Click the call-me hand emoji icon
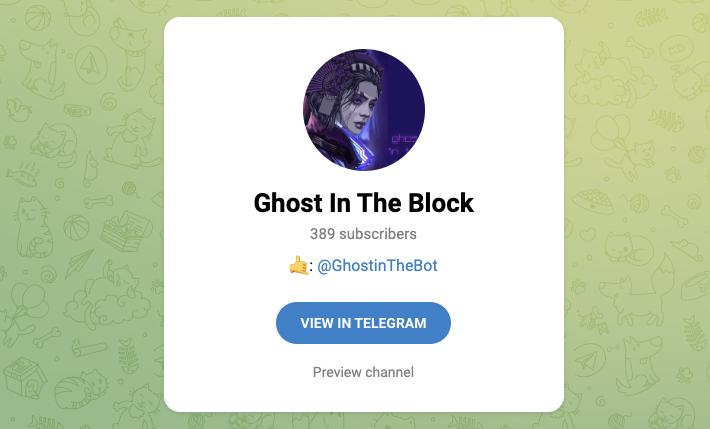This screenshot has height=429, width=710. 298,265
